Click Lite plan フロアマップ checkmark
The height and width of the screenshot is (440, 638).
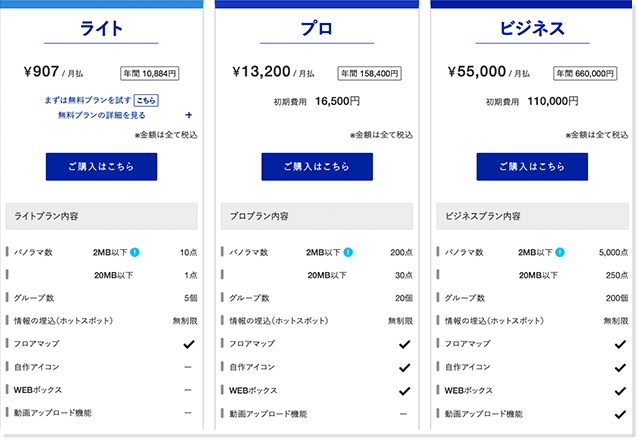tap(188, 344)
